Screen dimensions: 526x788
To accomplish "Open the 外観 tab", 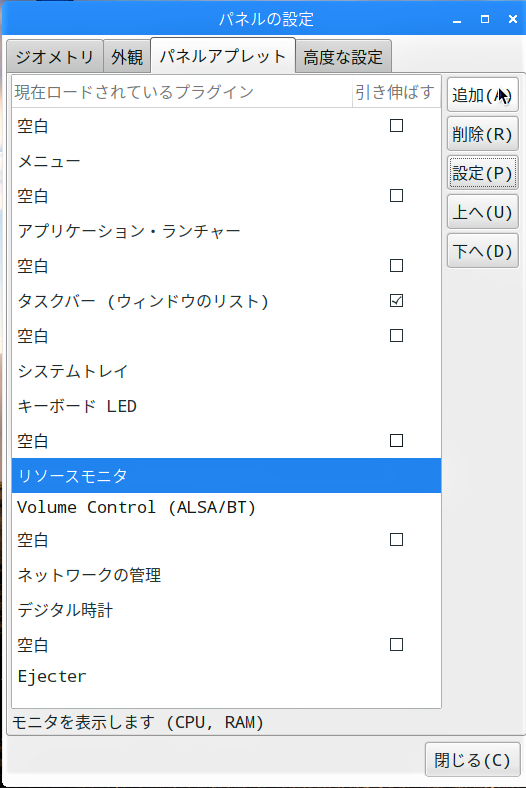I will (x=127, y=57).
